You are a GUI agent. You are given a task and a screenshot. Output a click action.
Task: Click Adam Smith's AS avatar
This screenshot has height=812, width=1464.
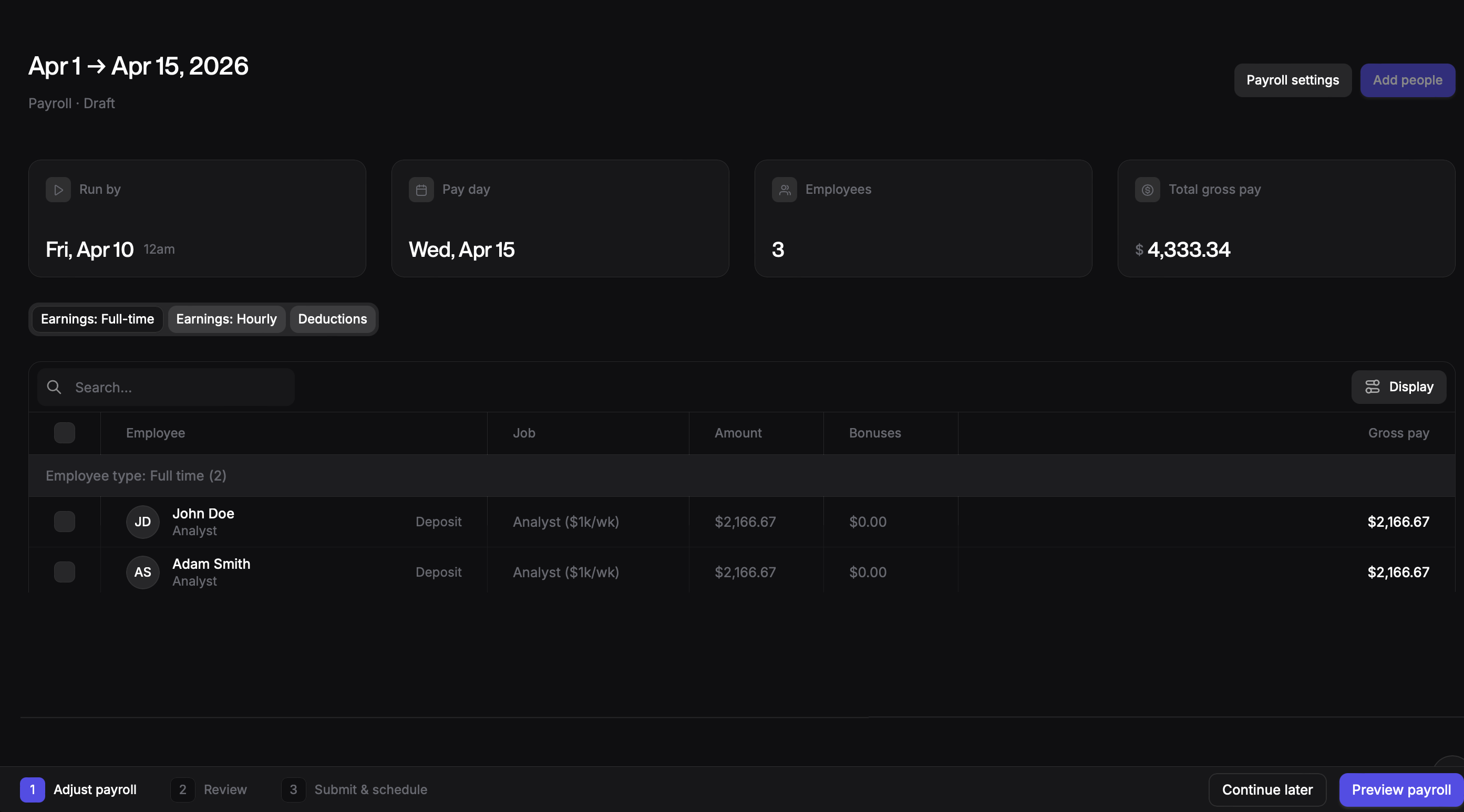142,572
